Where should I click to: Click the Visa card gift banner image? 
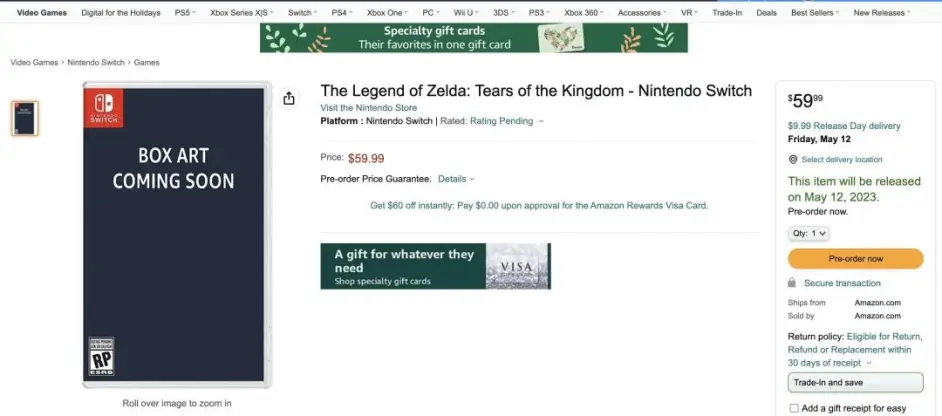pyautogui.click(x=517, y=266)
